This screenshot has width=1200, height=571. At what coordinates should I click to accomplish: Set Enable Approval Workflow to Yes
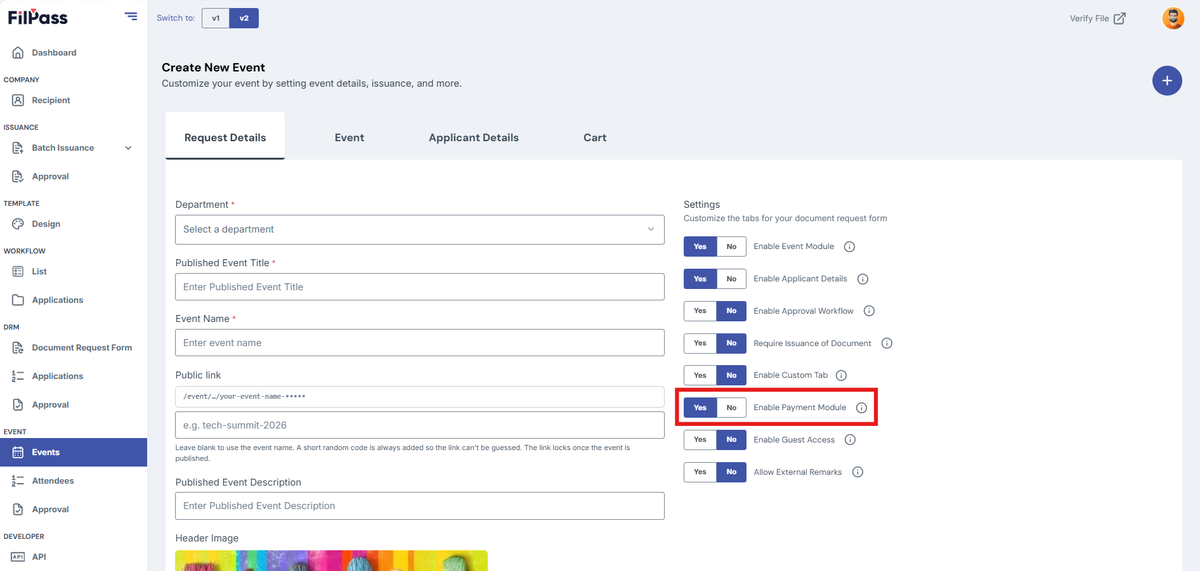coord(700,311)
